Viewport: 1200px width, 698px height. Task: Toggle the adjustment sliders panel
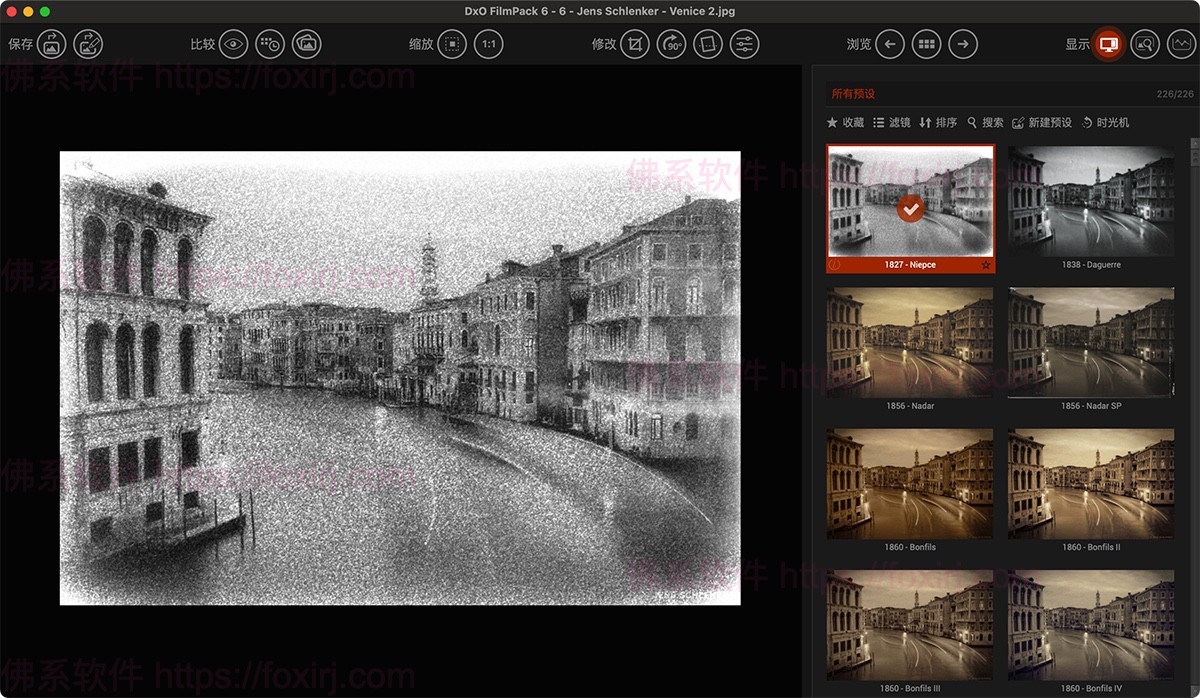click(744, 44)
